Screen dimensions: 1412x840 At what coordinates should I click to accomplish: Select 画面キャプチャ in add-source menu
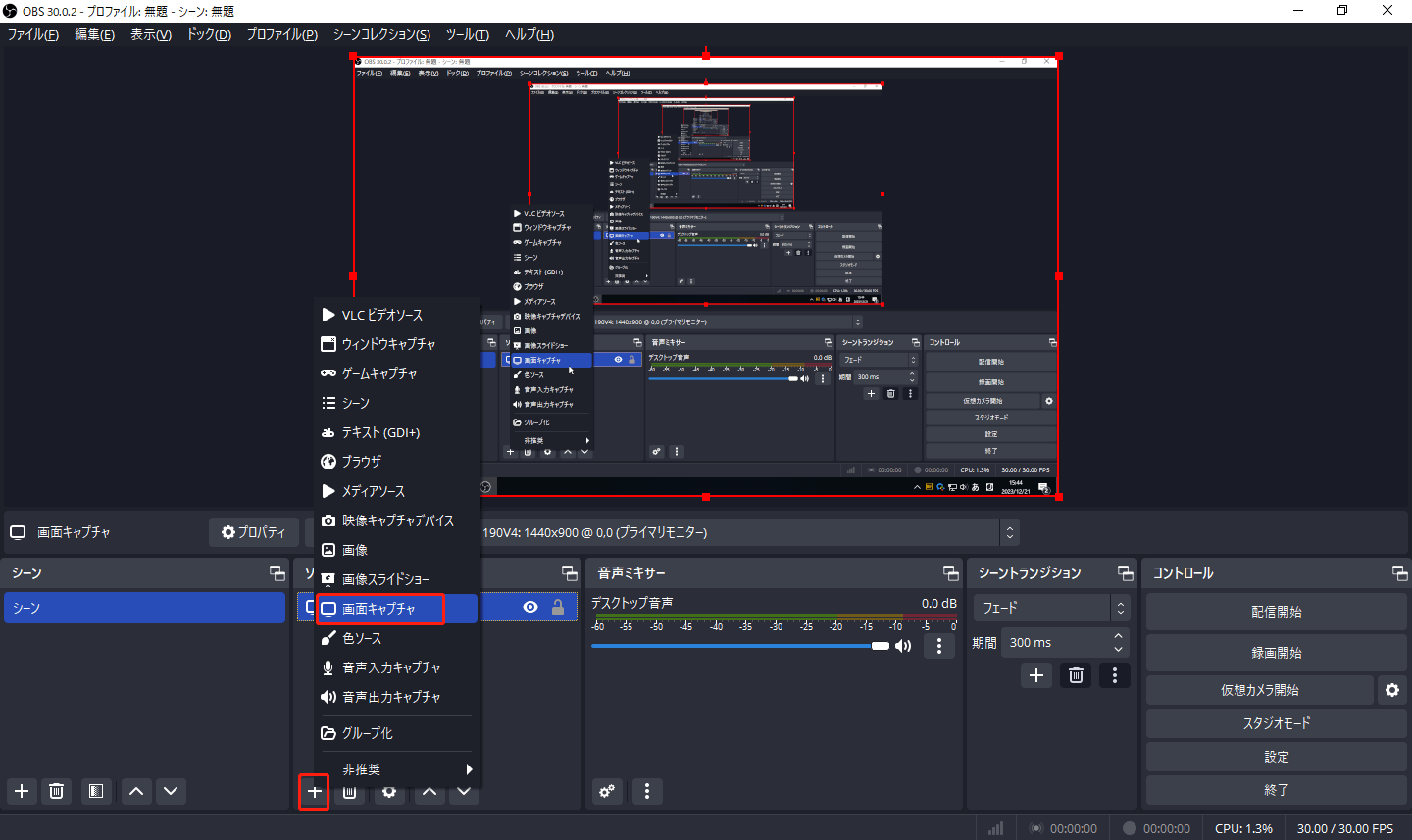coord(397,609)
